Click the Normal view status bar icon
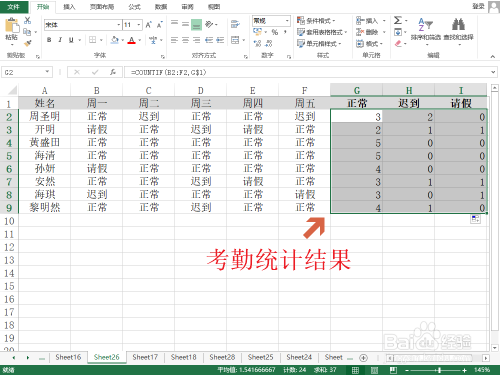 click(x=356, y=370)
